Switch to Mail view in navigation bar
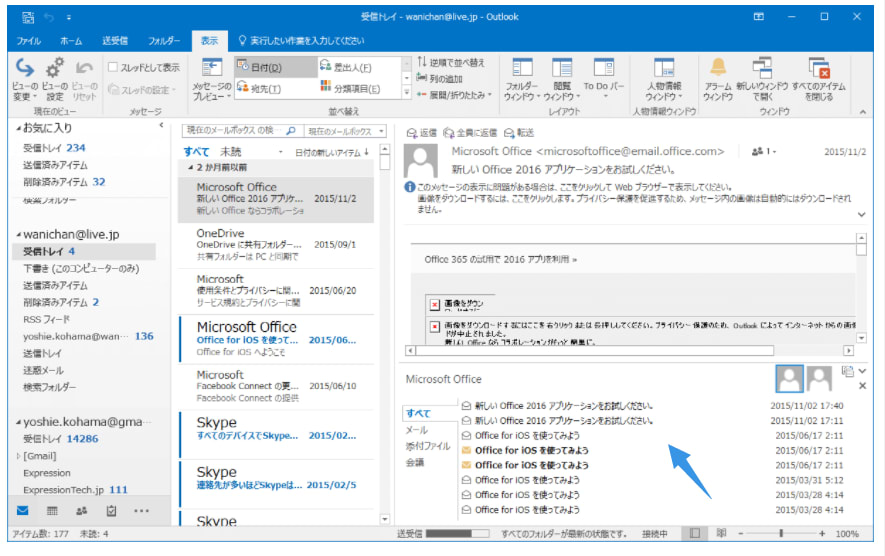885x556 pixels. point(23,511)
